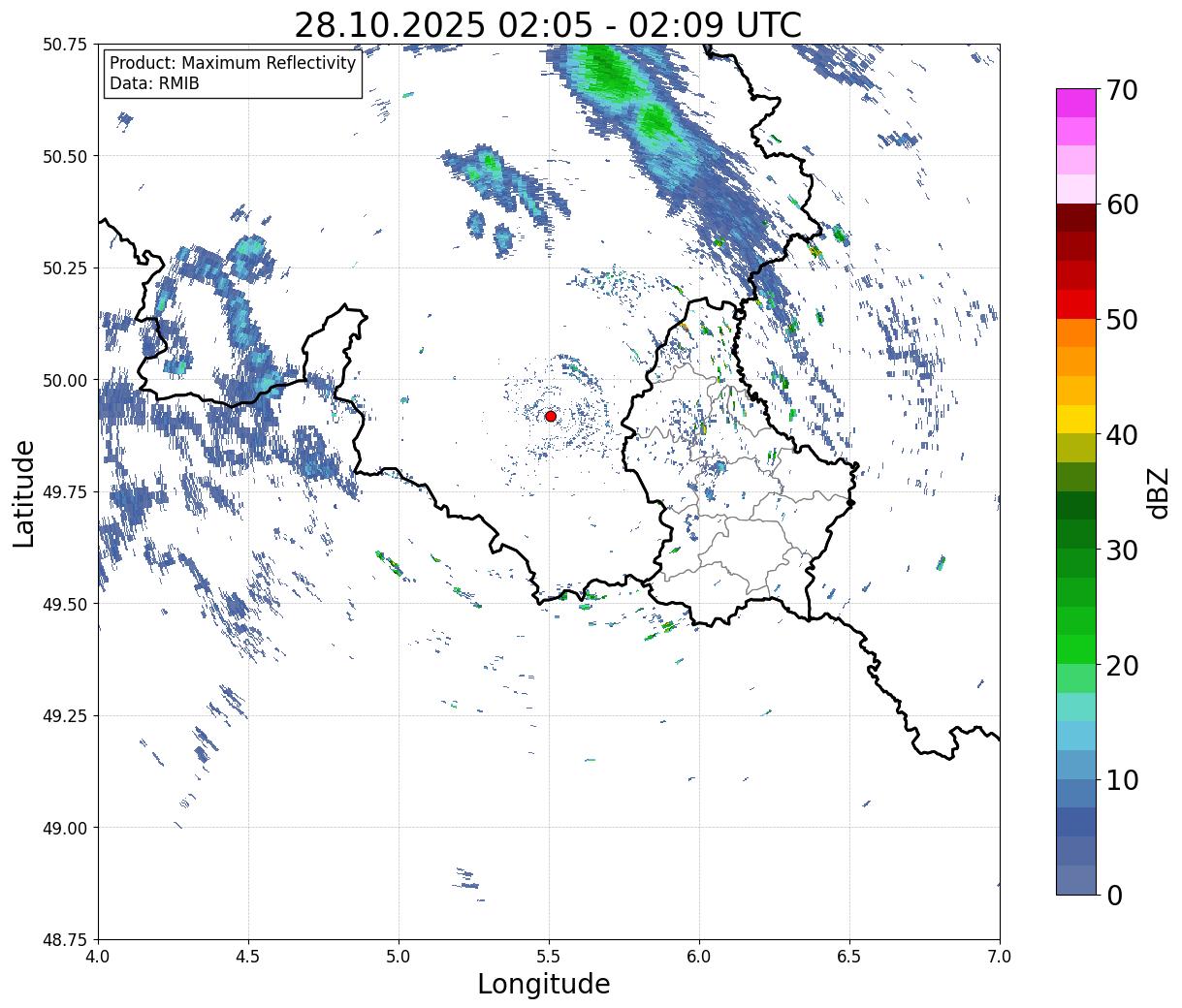Click the longitude tick label 6.0
This screenshot has width=1182, height=1008.
699,957
